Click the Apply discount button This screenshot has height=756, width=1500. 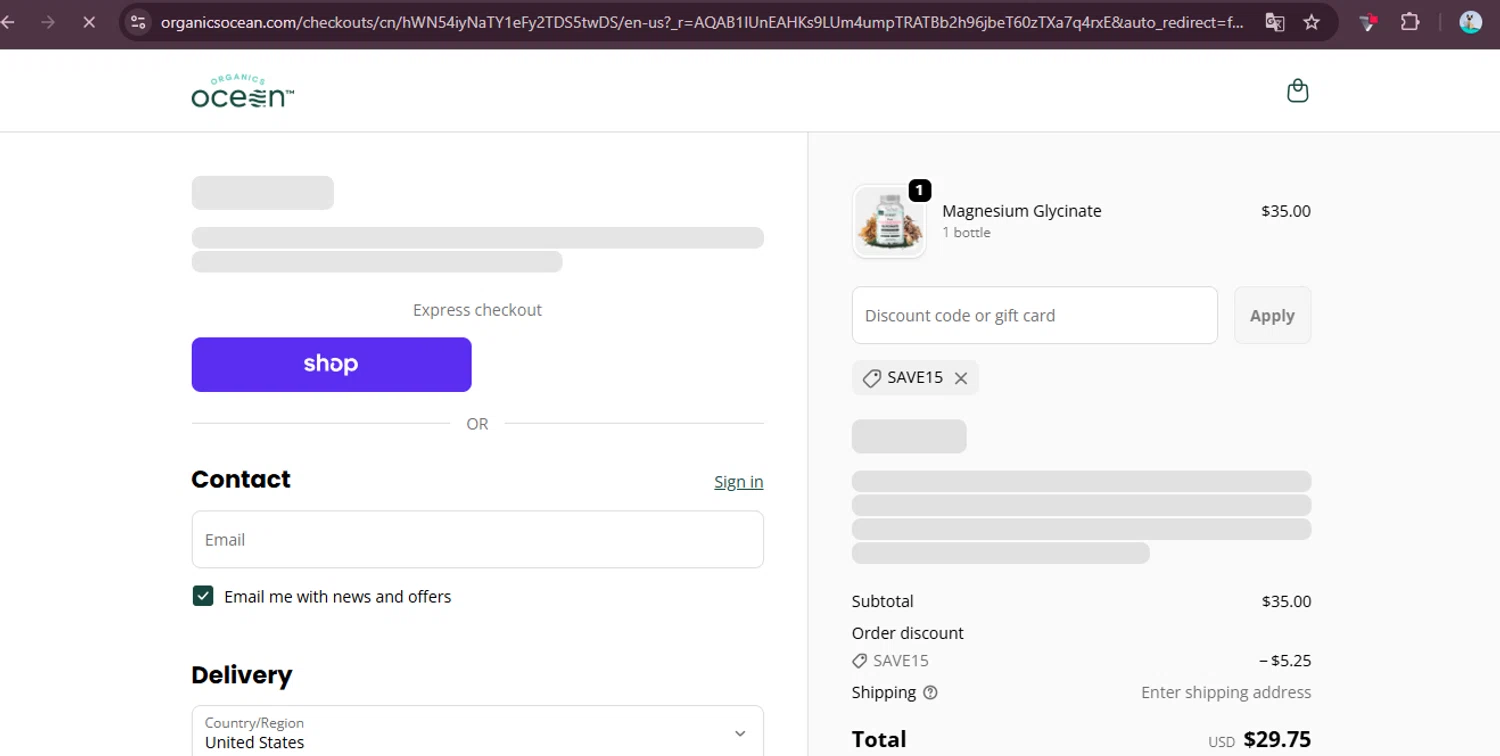pos(1272,315)
